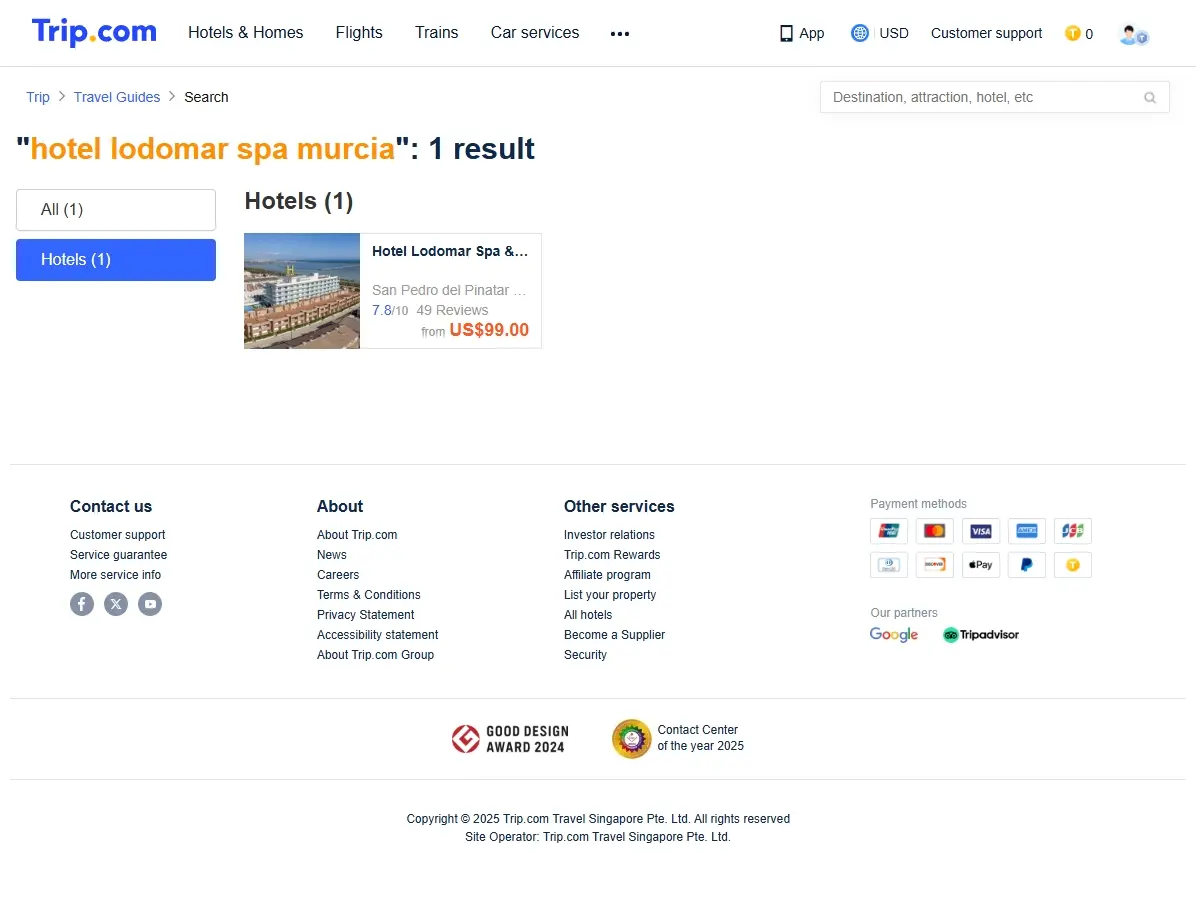This screenshot has width=1196, height=921.
Task: Open the USD currency selector
Action: pyautogui.click(x=894, y=34)
